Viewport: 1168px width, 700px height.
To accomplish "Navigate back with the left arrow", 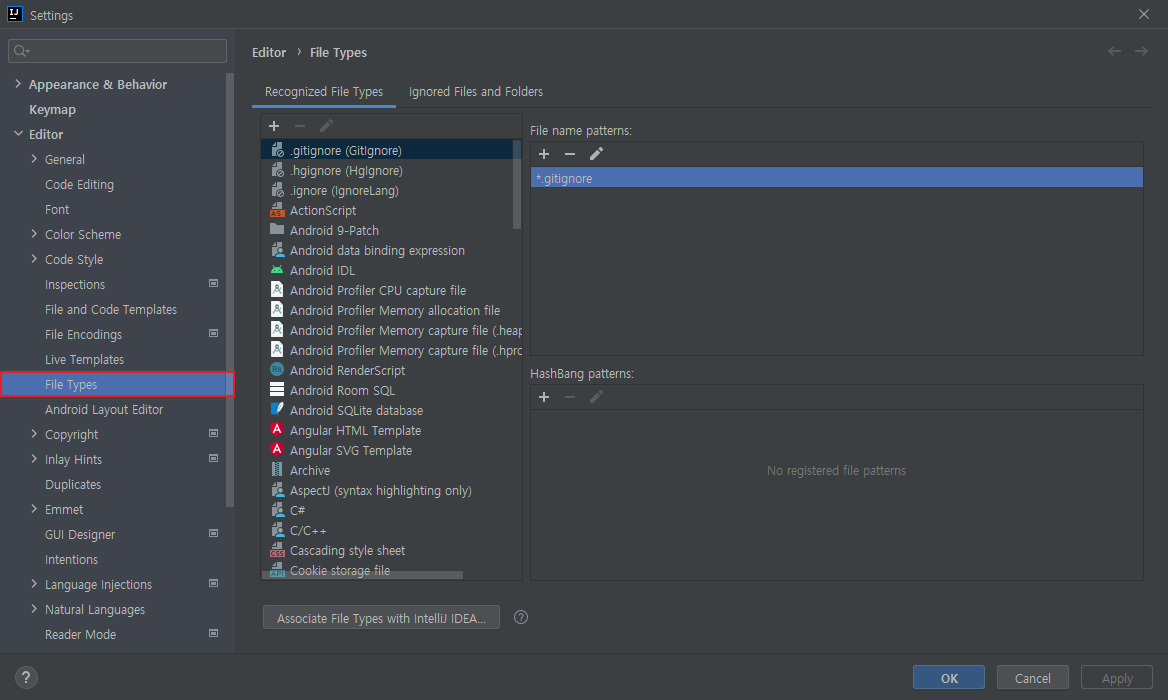I will (1114, 51).
